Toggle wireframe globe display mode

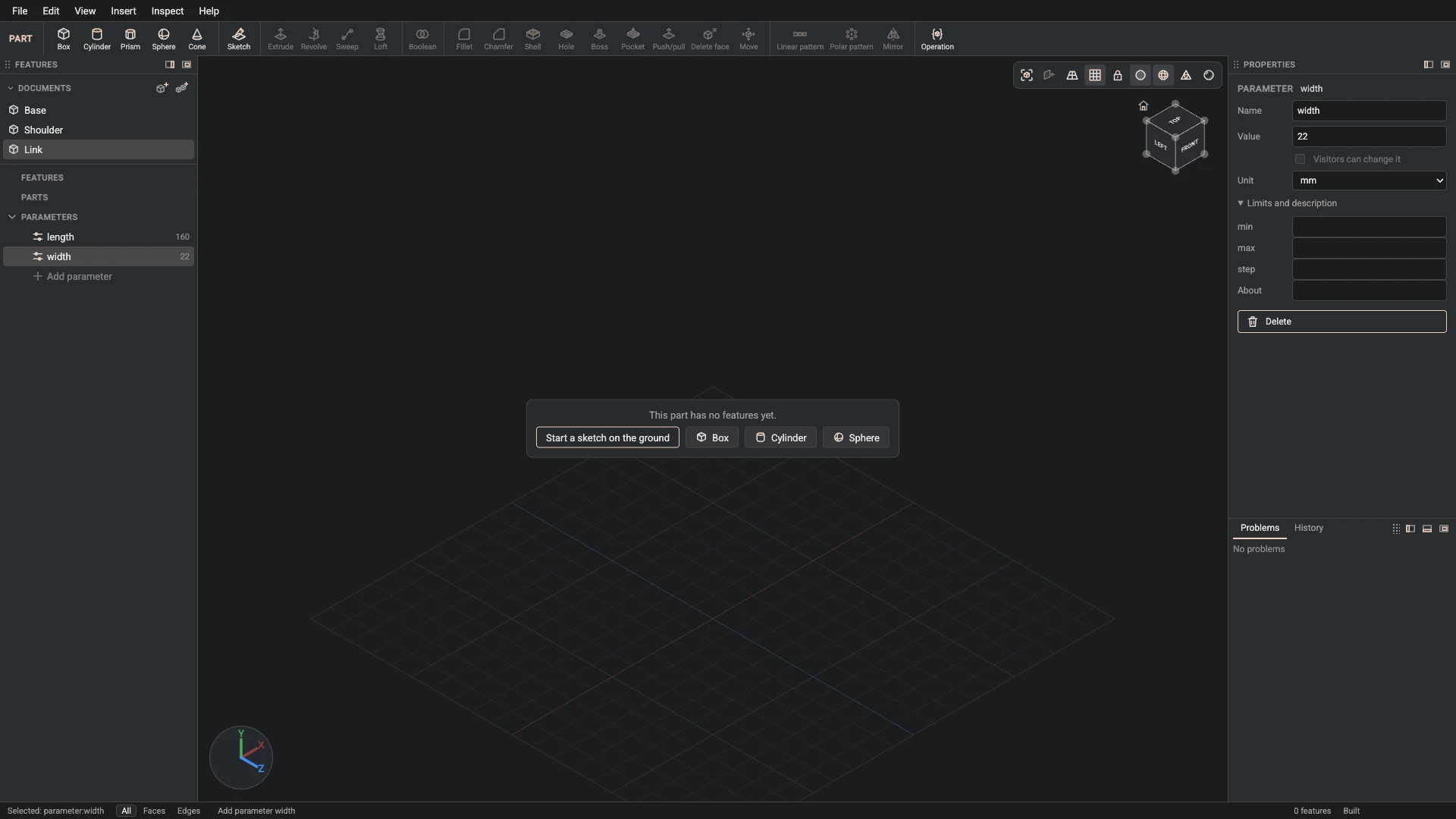[1163, 75]
